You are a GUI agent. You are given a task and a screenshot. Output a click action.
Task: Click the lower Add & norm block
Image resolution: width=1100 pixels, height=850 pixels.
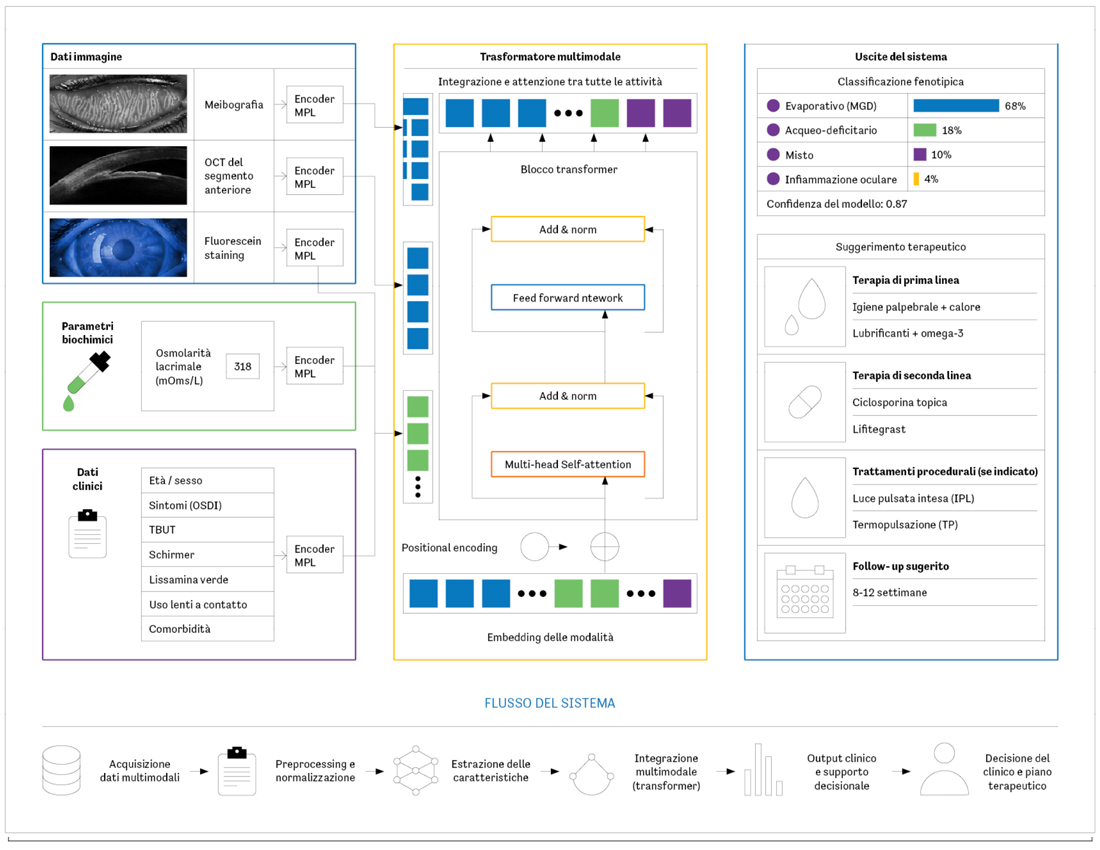tap(568, 396)
